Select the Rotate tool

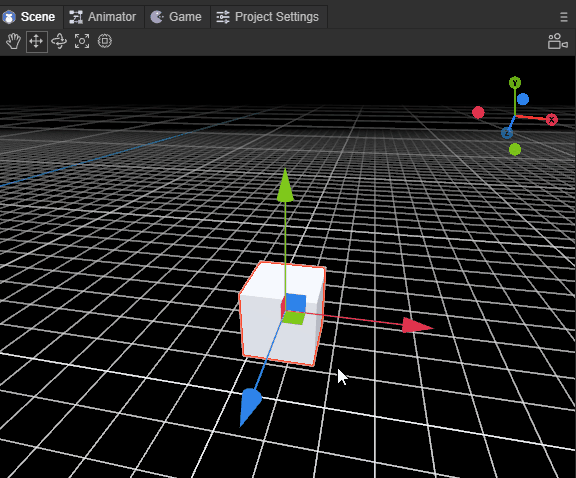tap(59, 41)
